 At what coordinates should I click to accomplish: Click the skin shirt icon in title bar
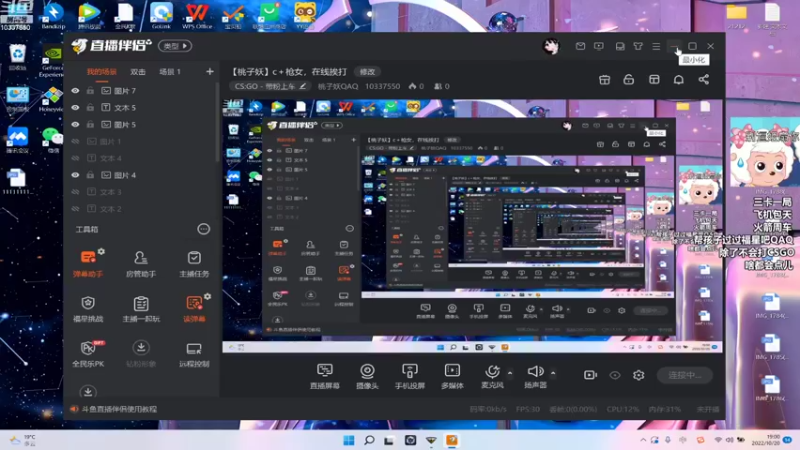tap(638, 46)
